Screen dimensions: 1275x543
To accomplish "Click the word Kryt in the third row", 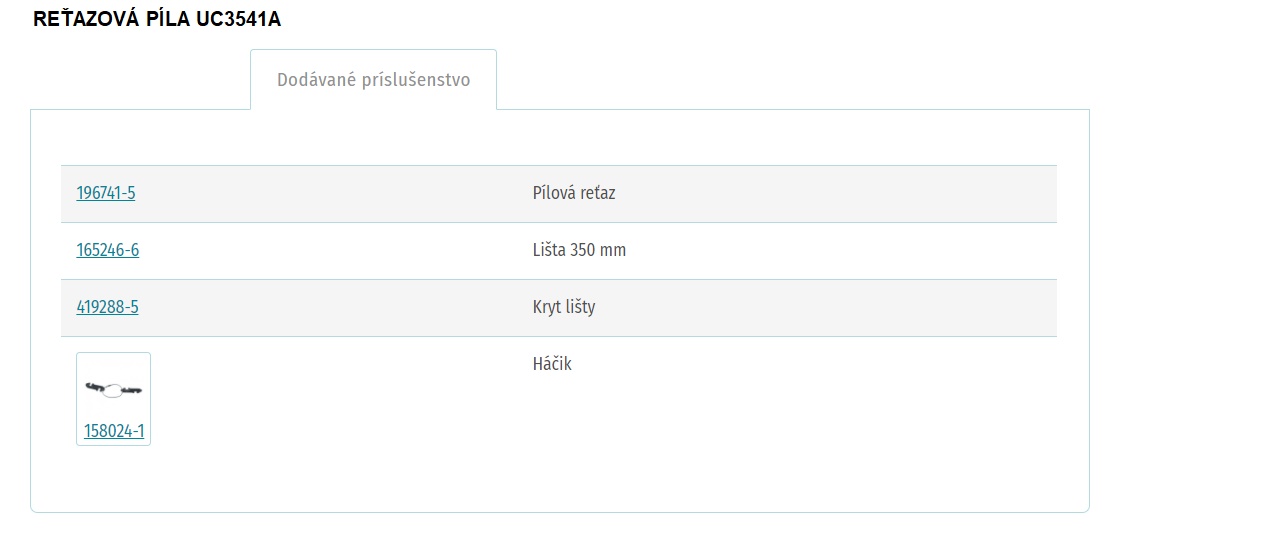I will pyautogui.click(x=548, y=307).
